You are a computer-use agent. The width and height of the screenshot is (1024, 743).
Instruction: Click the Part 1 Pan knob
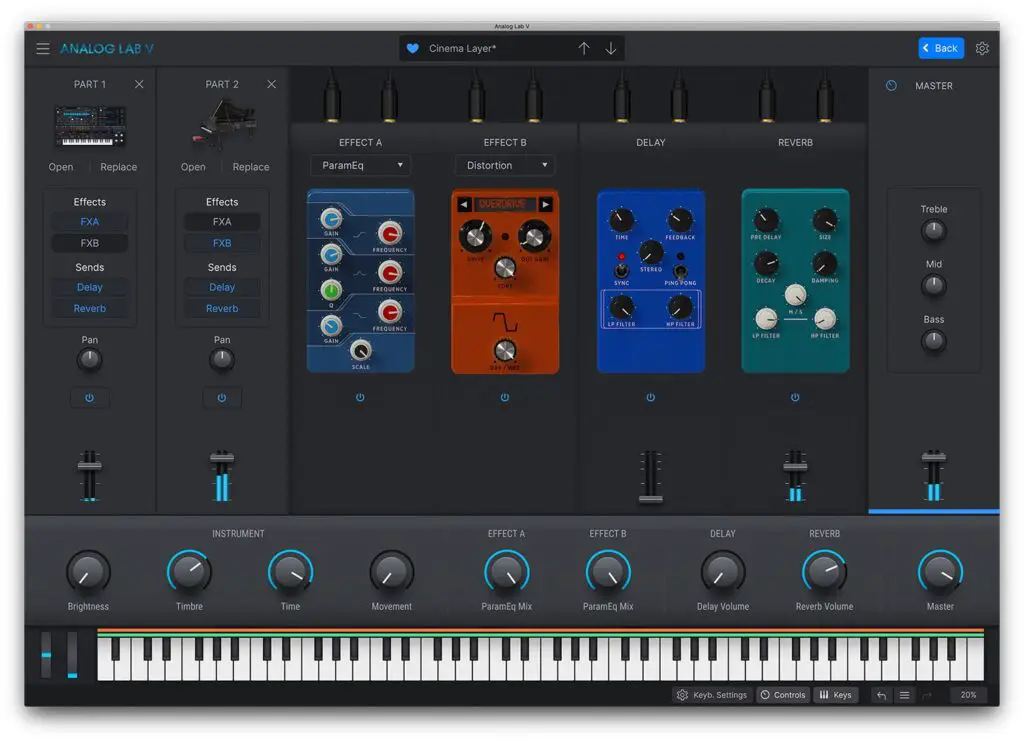pos(89,360)
